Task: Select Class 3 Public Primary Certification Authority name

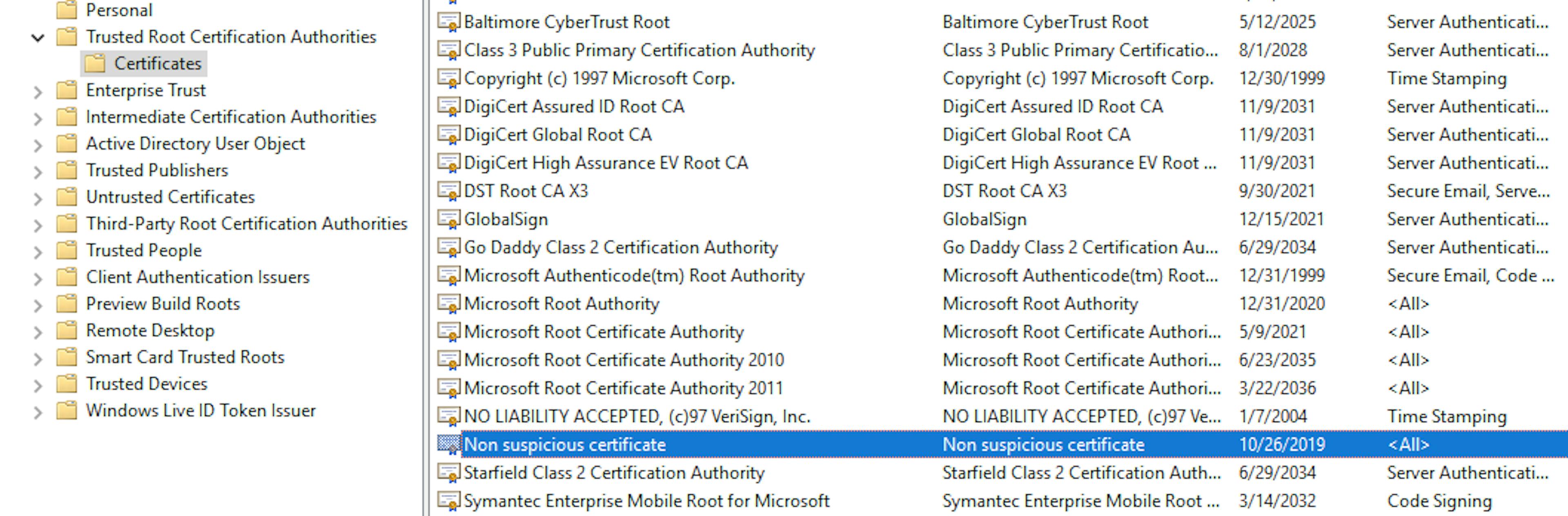Action: click(x=639, y=50)
